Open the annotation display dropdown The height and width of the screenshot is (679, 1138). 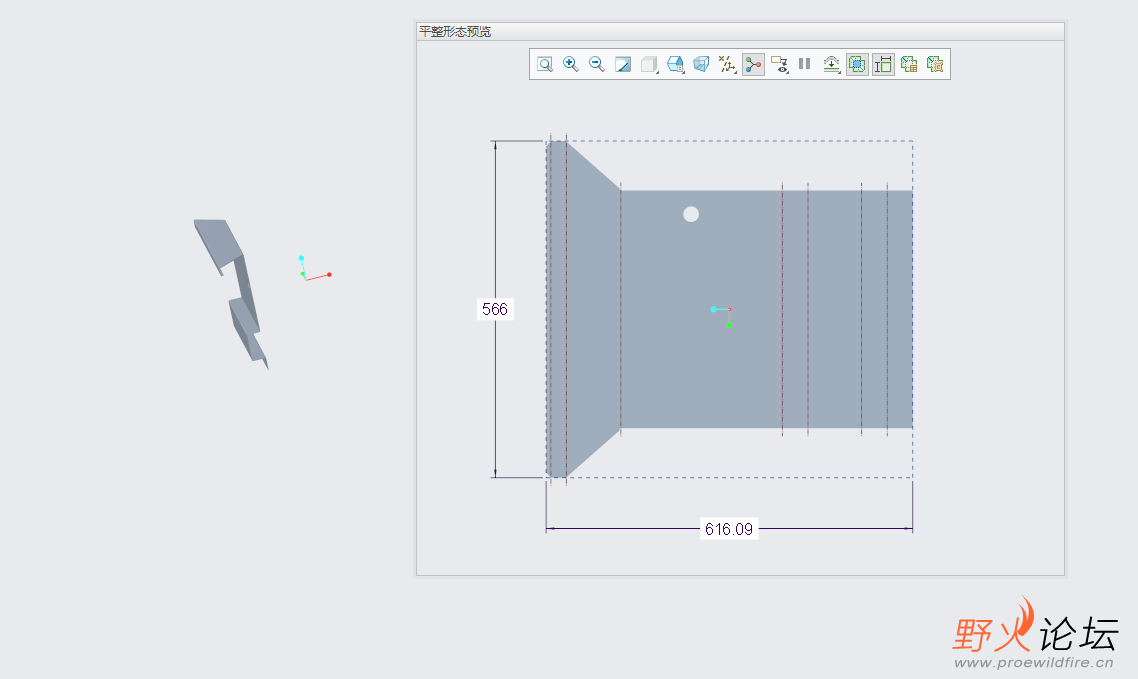tap(780, 64)
